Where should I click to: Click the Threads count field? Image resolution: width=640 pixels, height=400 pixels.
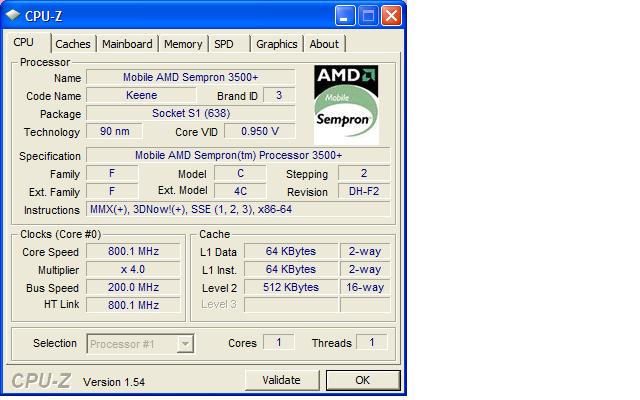(x=372, y=342)
